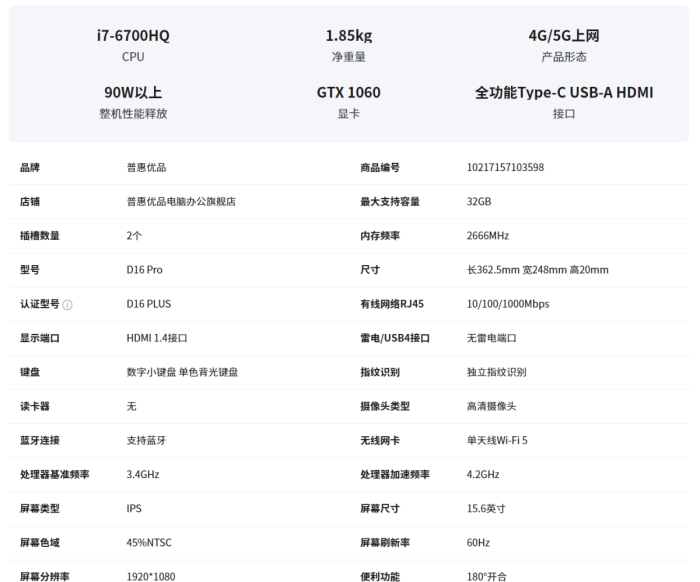Click the 尺寸 row label
Viewport: 700px width, 582px height.
370,270
